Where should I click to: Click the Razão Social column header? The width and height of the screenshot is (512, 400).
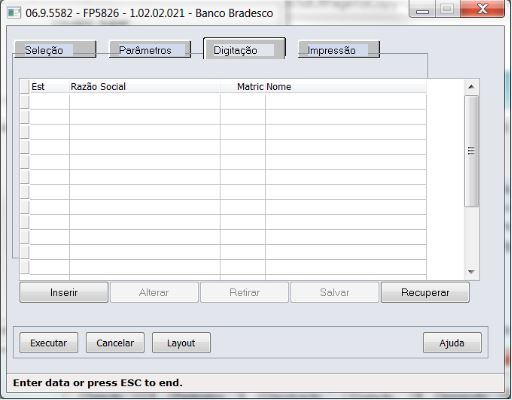(x=98, y=87)
